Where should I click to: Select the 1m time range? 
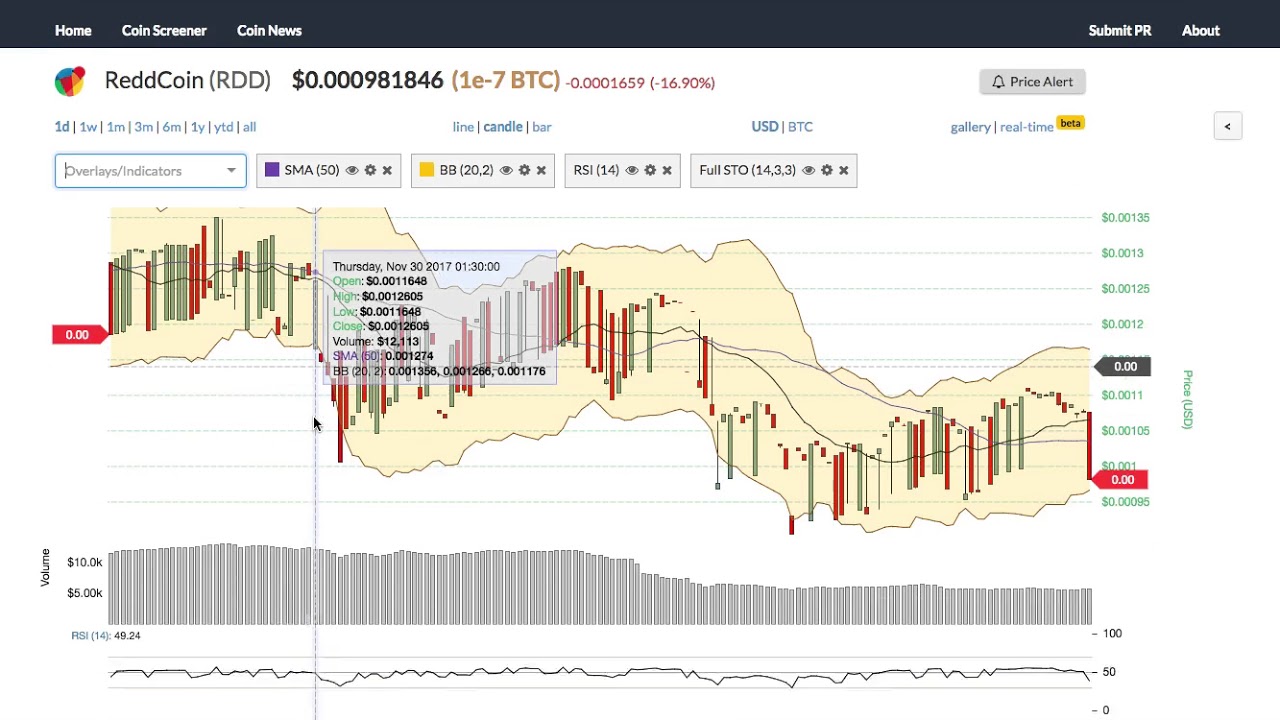tap(115, 127)
